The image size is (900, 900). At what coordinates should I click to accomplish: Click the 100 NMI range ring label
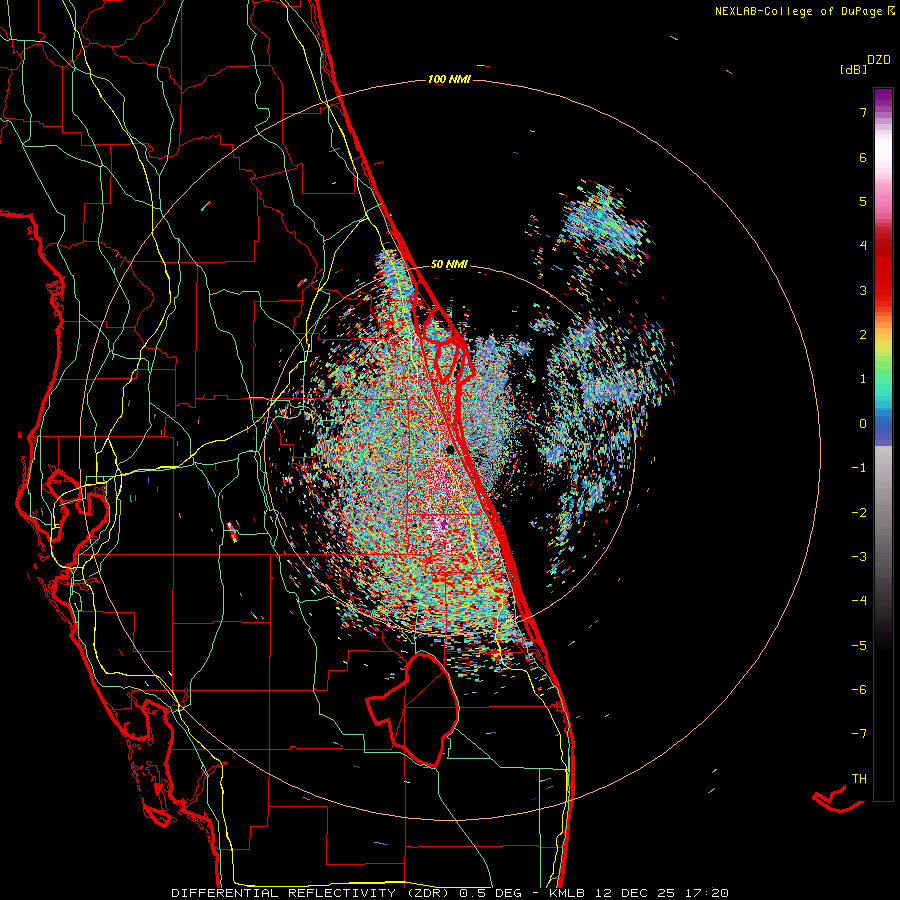(x=449, y=79)
